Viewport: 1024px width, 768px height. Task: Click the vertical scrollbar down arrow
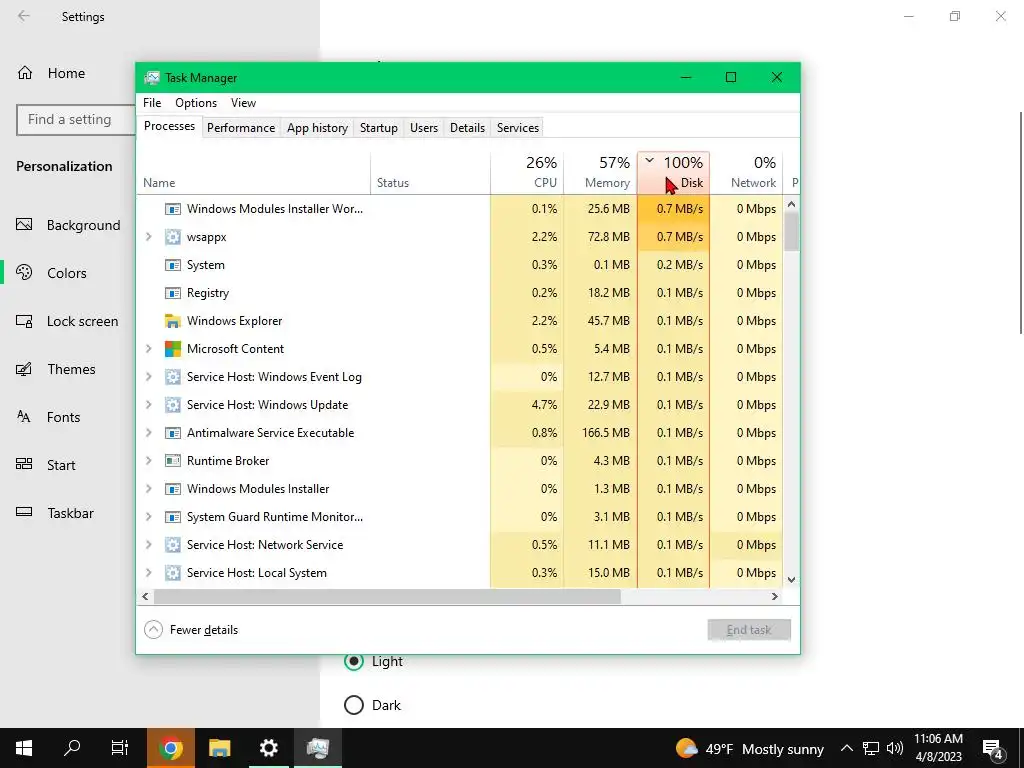coord(792,579)
